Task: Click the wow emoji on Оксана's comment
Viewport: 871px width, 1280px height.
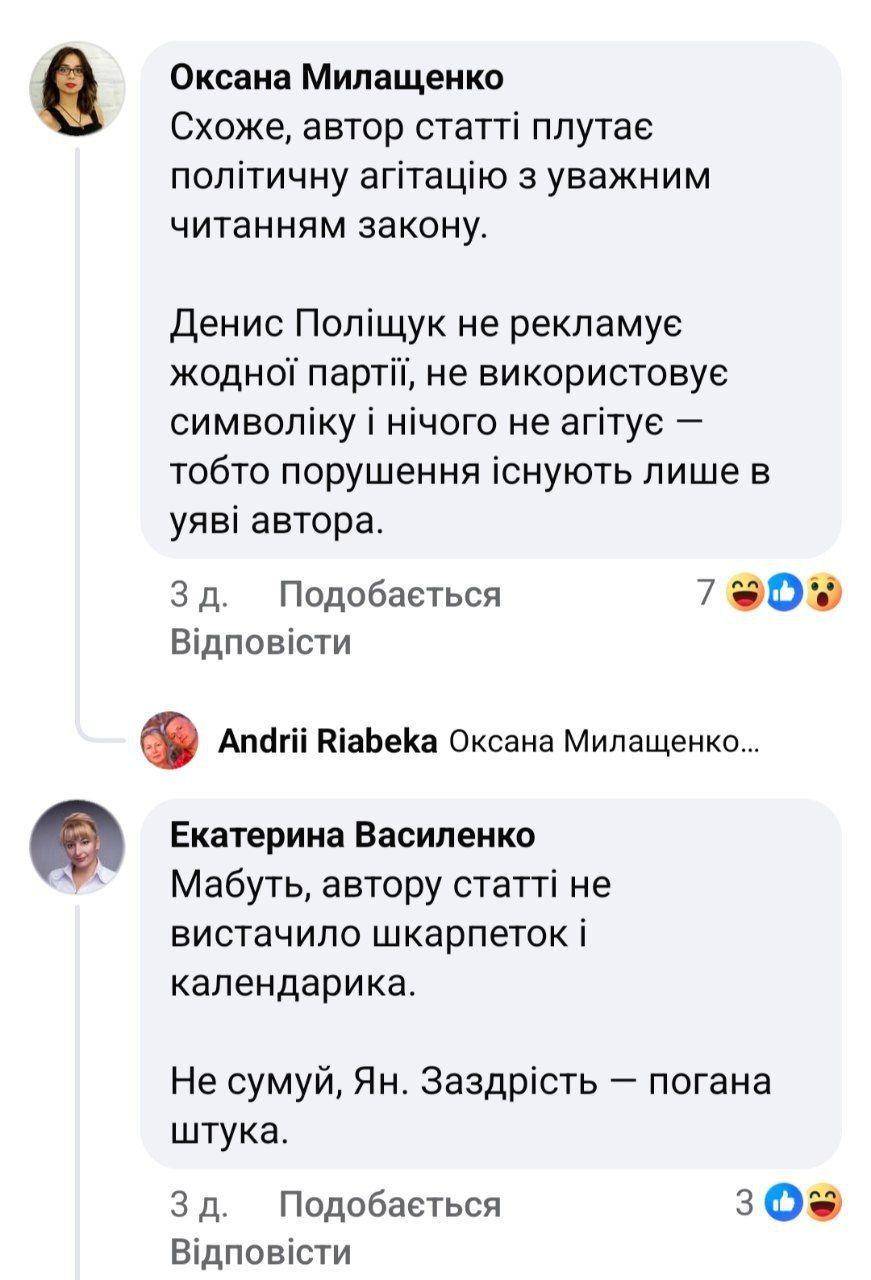Action: (x=823, y=595)
